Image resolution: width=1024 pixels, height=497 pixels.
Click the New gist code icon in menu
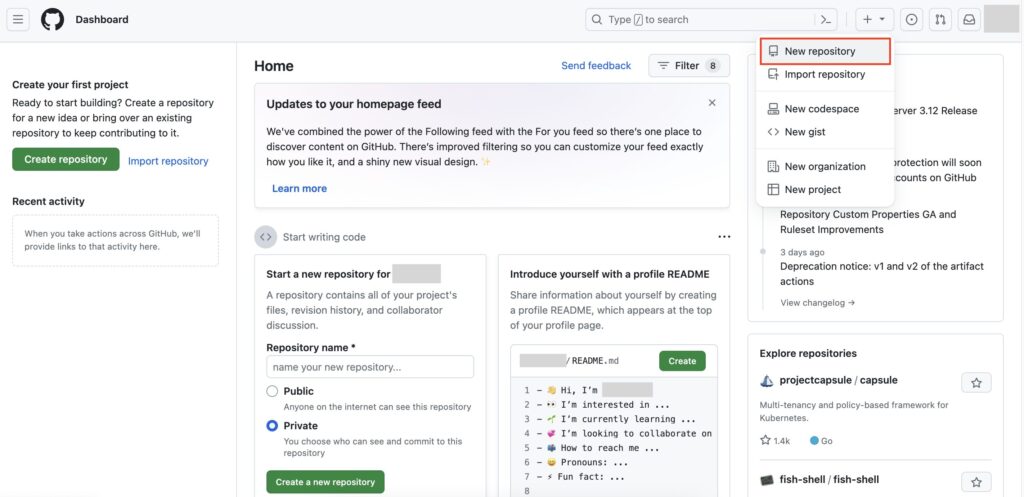pos(773,132)
